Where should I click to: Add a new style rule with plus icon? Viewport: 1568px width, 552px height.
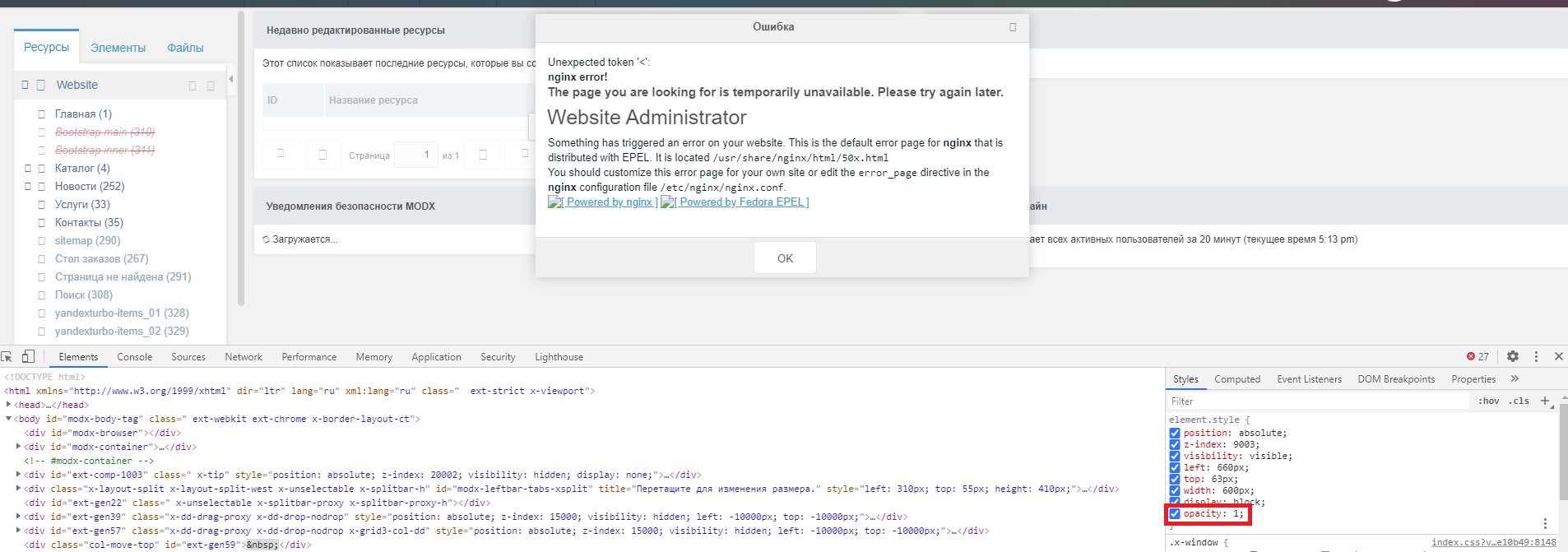(x=1545, y=401)
